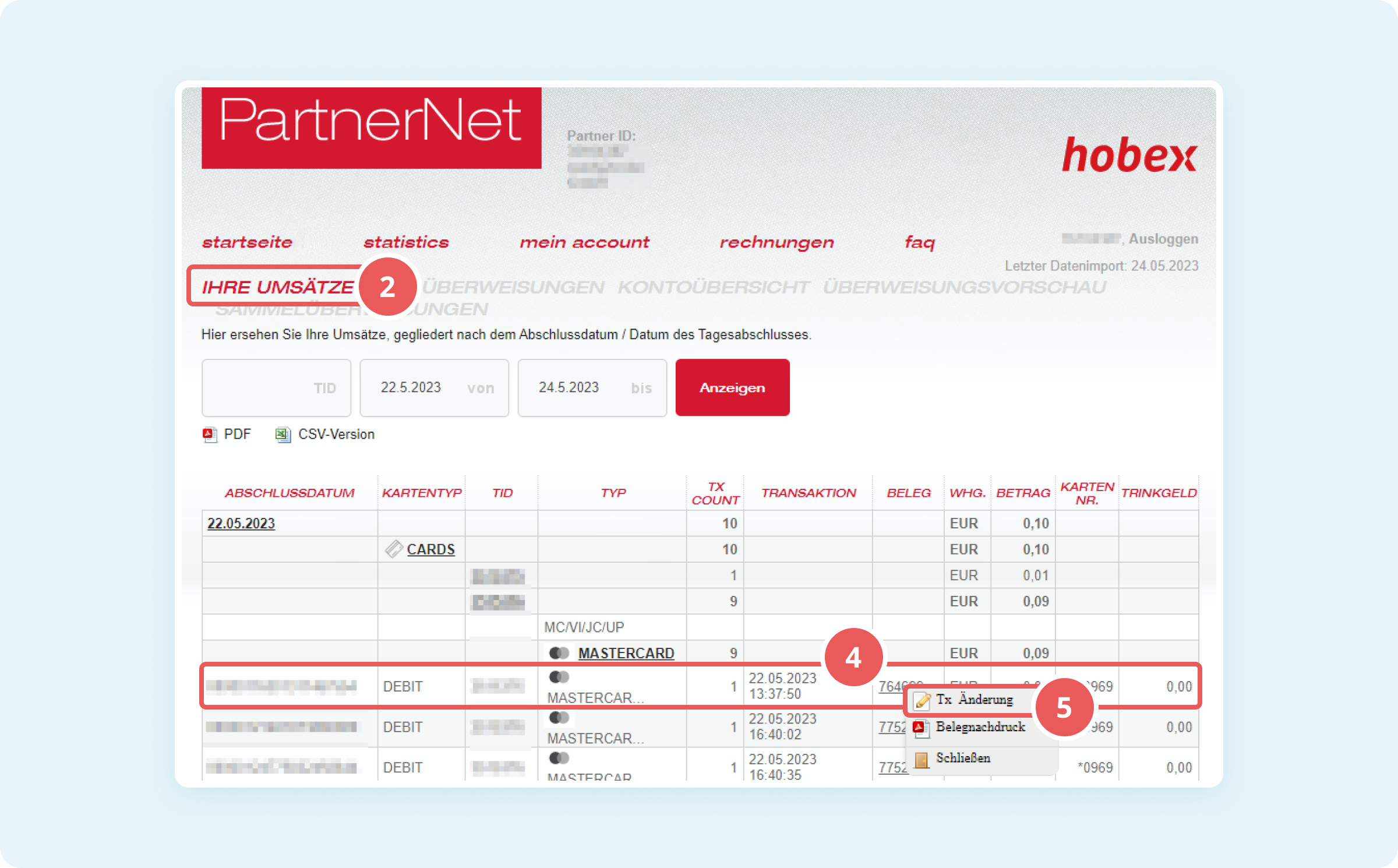Click the pencil icon next to Tx Änderung

(922, 700)
